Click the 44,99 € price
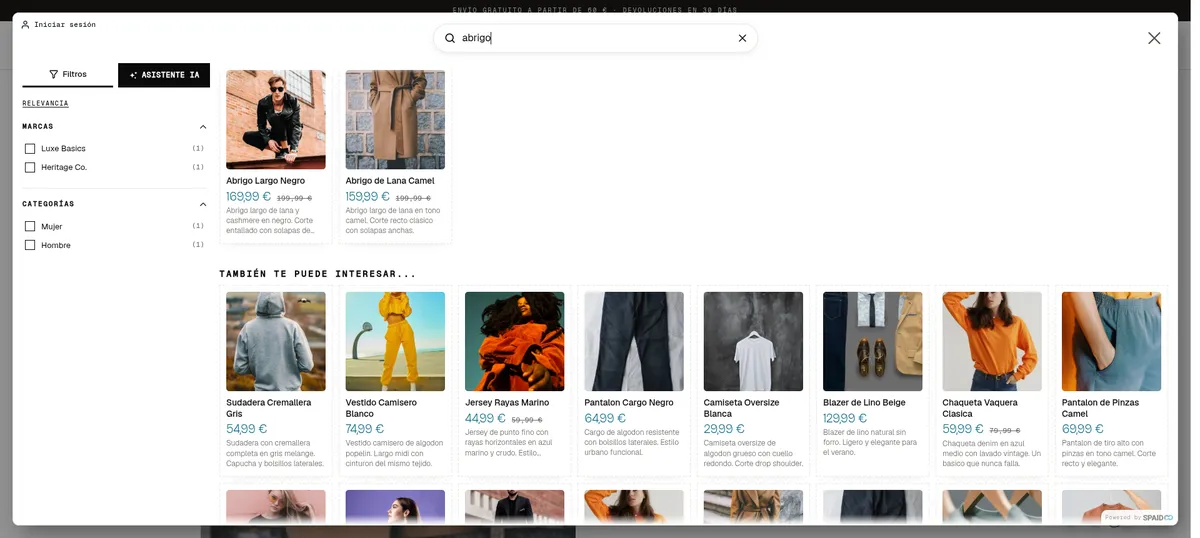1200x538 pixels. pos(485,419)
